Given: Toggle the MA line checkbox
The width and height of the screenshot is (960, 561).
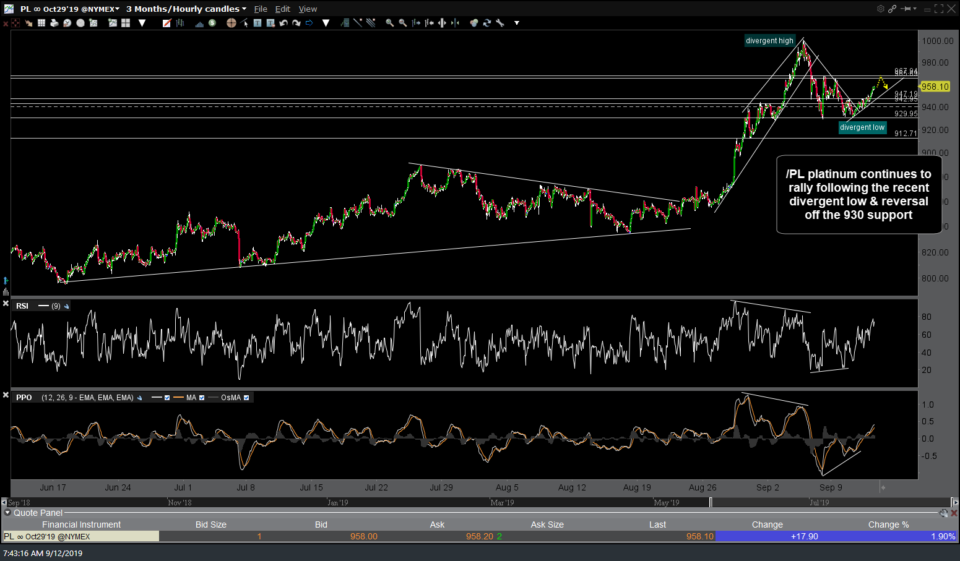Looking at the screenshot, I should (x=201, y=397).
